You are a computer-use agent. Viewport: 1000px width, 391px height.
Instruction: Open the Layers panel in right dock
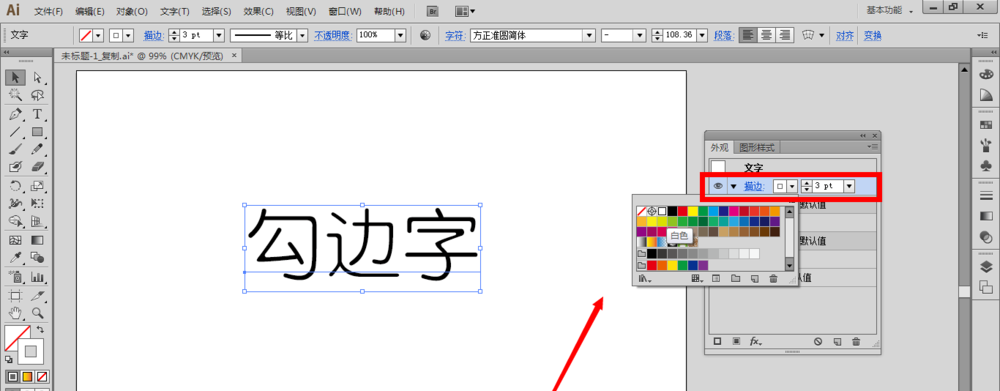click(x=986, y=267)
